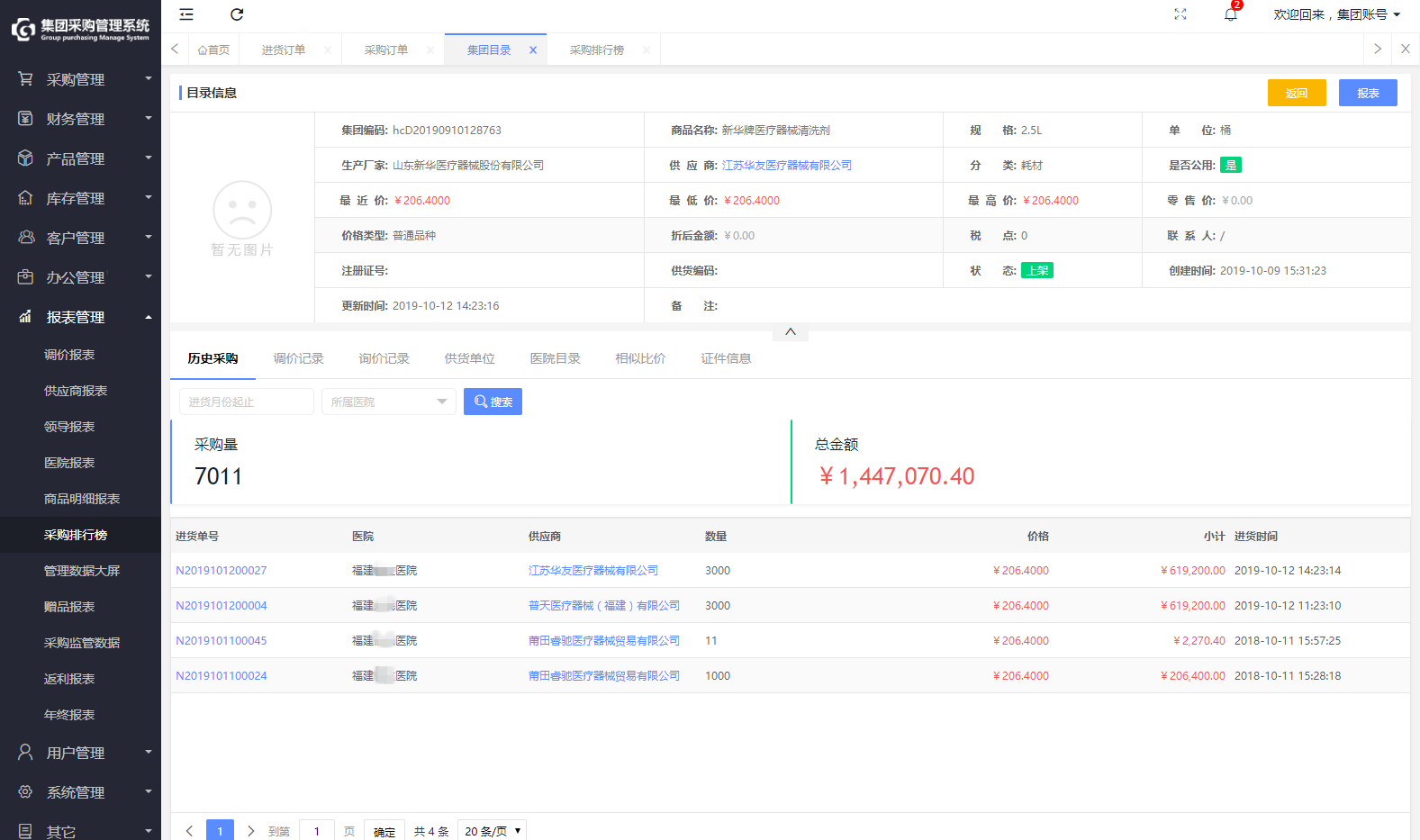The height and width of the screenshot is (840, 1420).
Task: Click the blue 报表 button
Action: click(1368, 93)
